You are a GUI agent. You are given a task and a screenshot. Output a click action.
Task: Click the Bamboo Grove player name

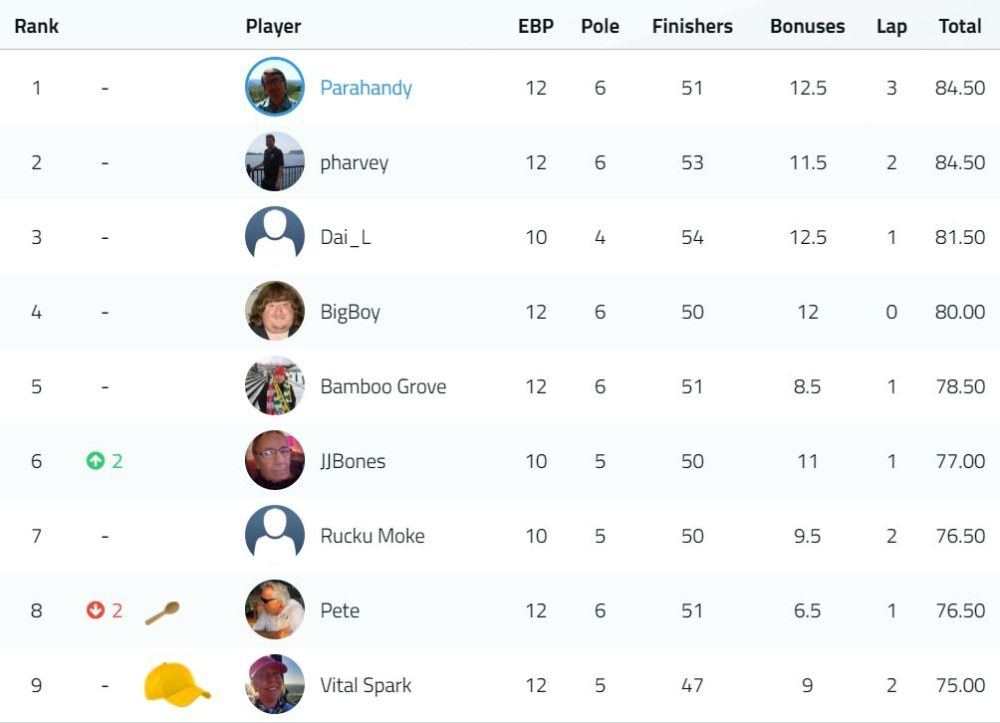pos(383,386)
